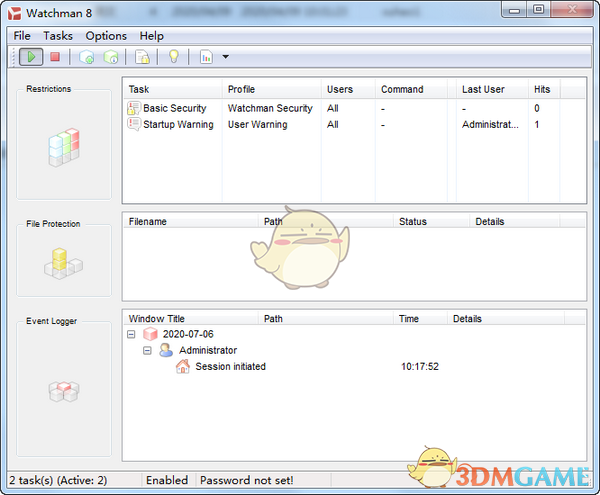Click the Hits column header
This screenshot has height=495, width=600.
tap(545, 89)
